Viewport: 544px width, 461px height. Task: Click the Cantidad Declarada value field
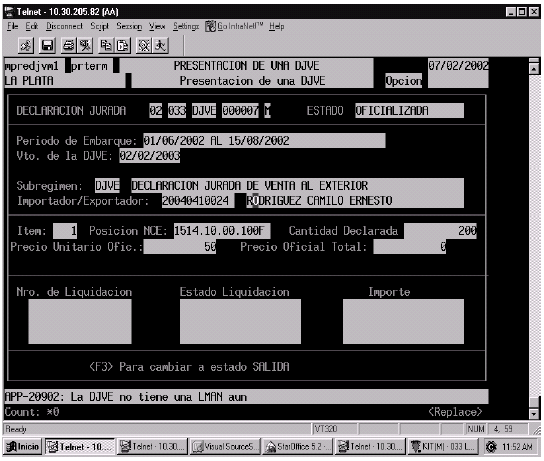click(x=440, y=231)
